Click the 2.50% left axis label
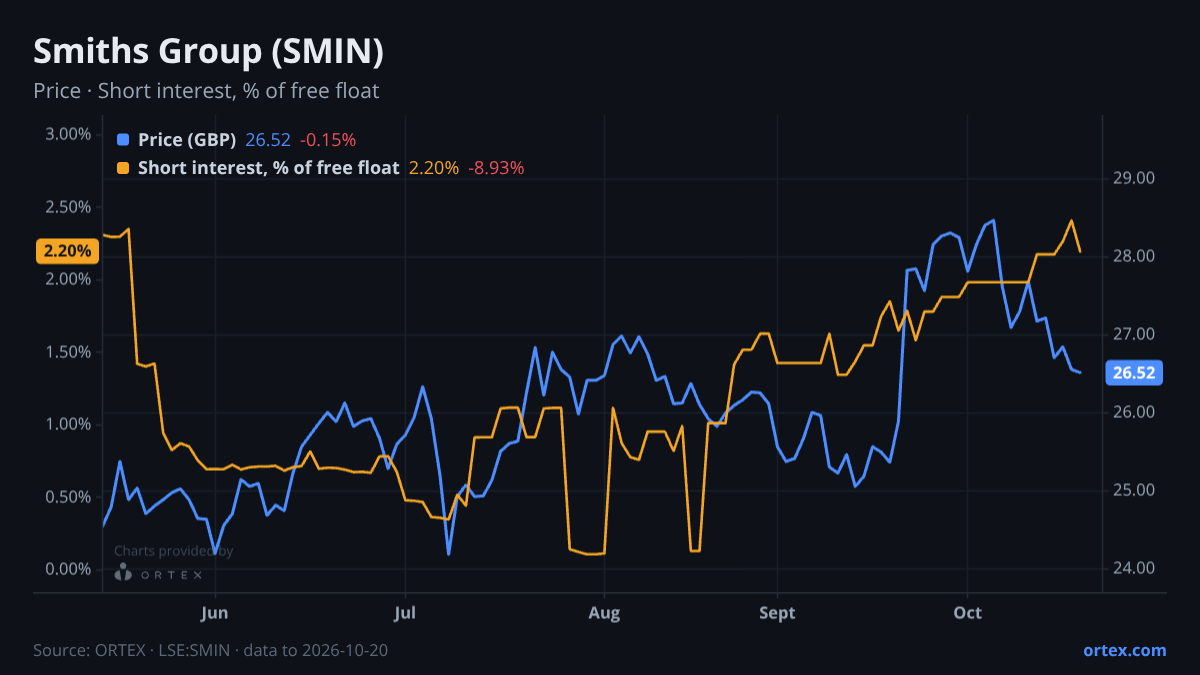The width and height of the screenshot is (1200, 675). (x=69, y=207)
